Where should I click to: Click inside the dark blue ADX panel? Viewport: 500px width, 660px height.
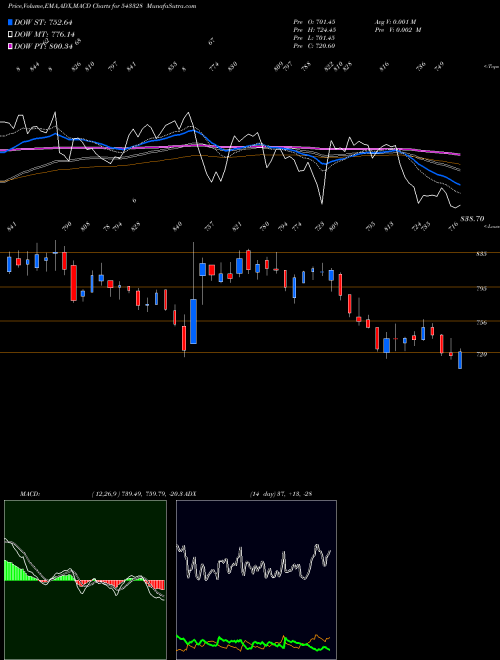[x=256, y=580]
